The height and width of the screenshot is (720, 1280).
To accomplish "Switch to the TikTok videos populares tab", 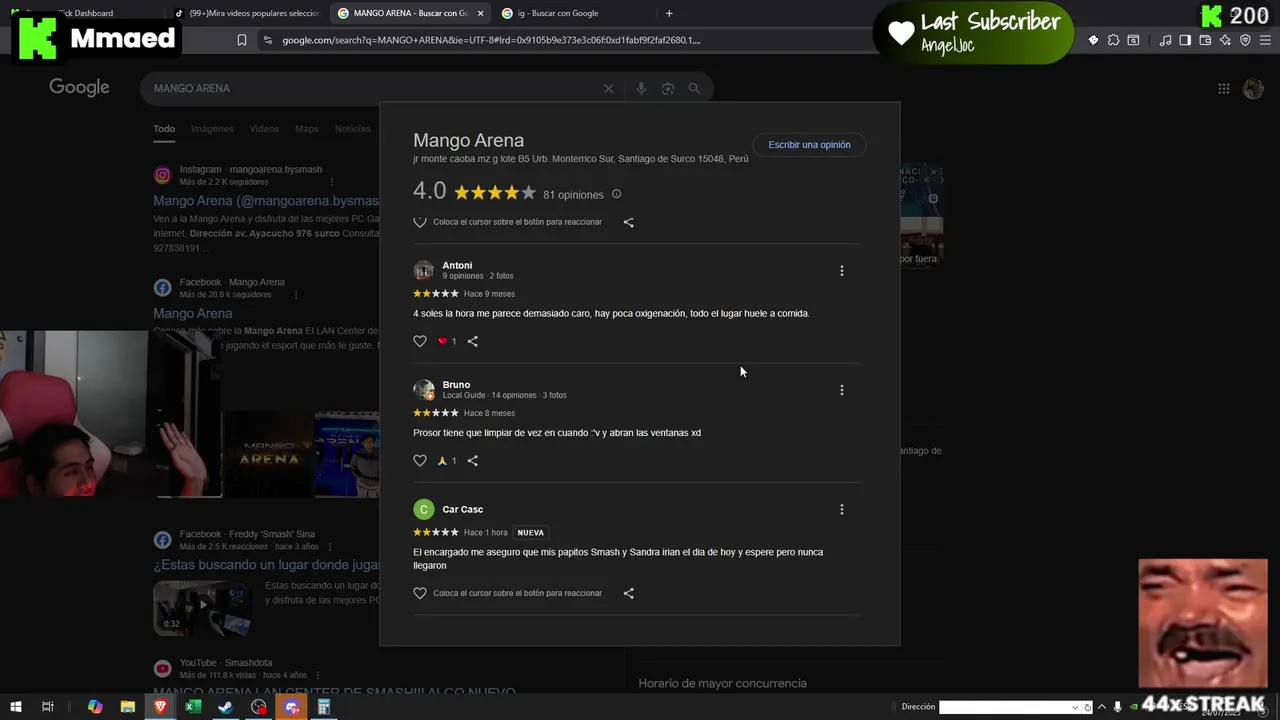I will click(246, 13).
